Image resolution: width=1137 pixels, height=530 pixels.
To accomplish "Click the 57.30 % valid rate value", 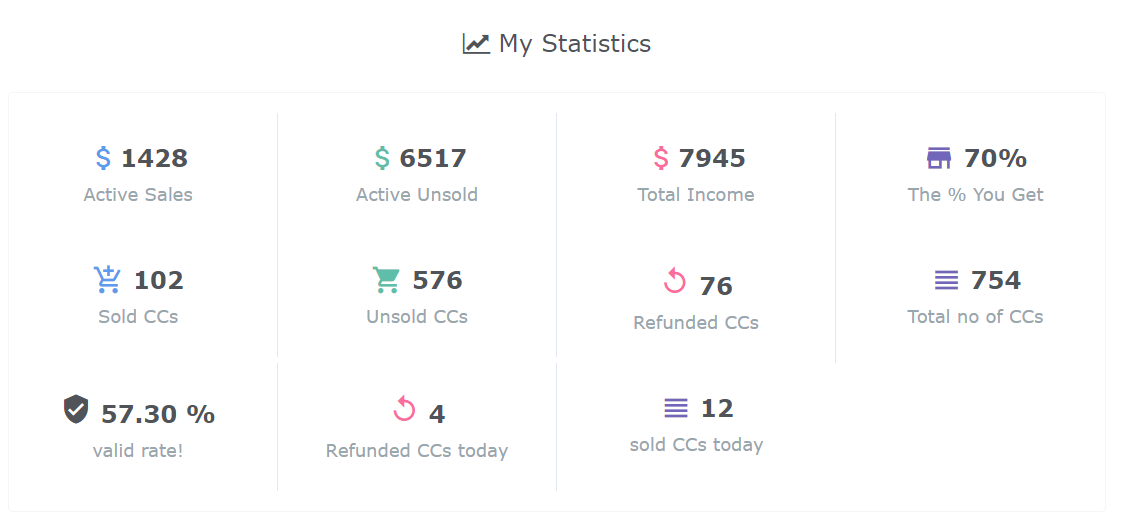I will point(158,414).
